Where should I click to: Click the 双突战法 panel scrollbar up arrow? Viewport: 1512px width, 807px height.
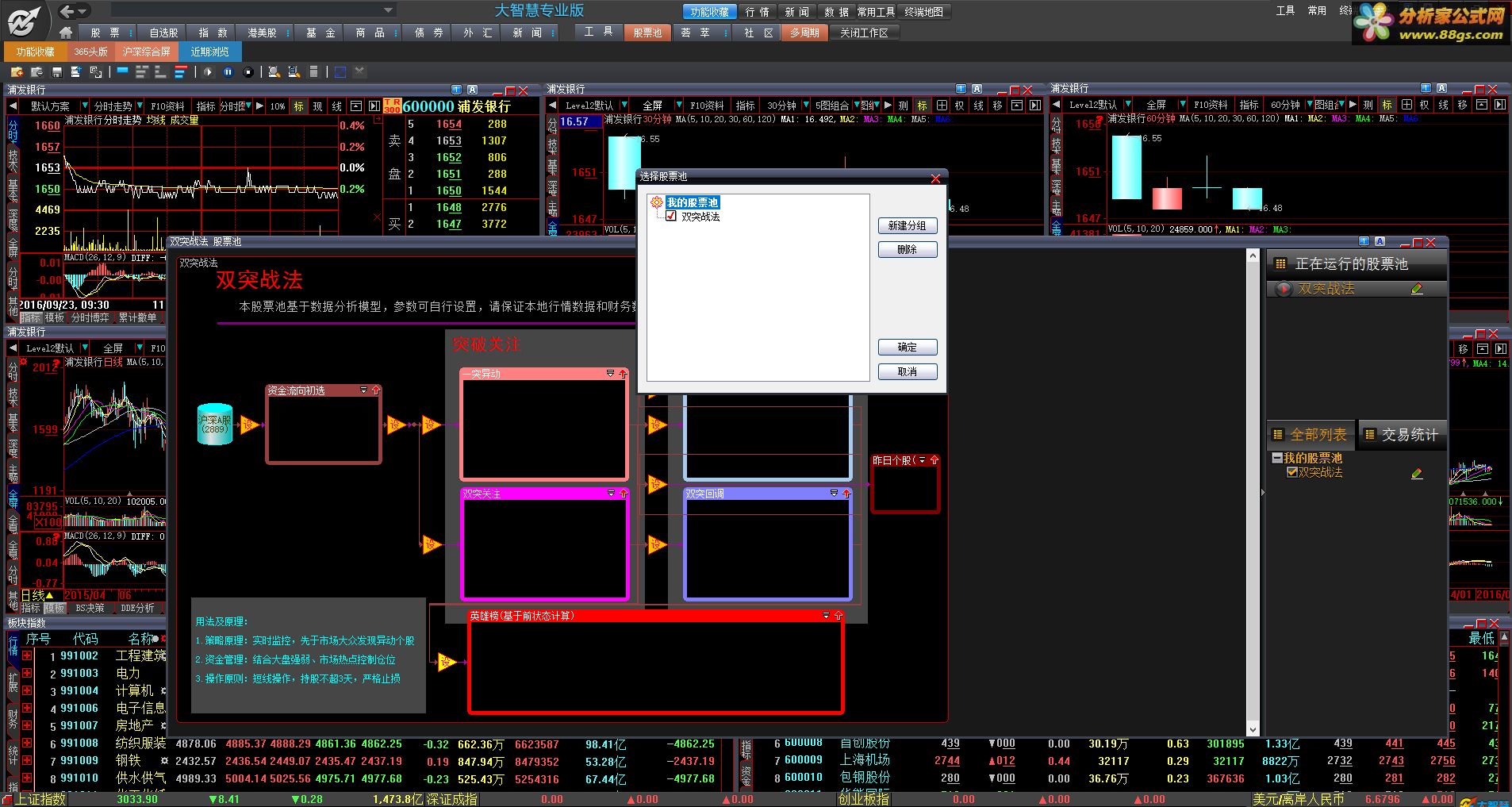click(x=1253, y=256)
